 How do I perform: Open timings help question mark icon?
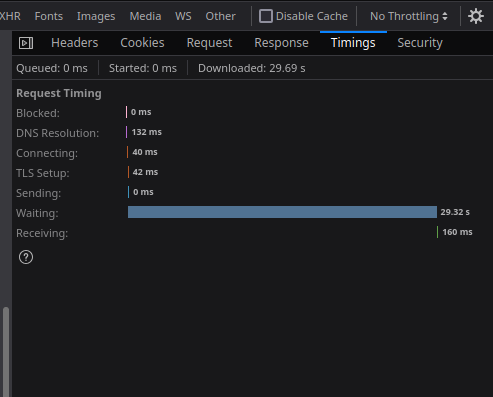pyautogui.click(x=26, y=257)
